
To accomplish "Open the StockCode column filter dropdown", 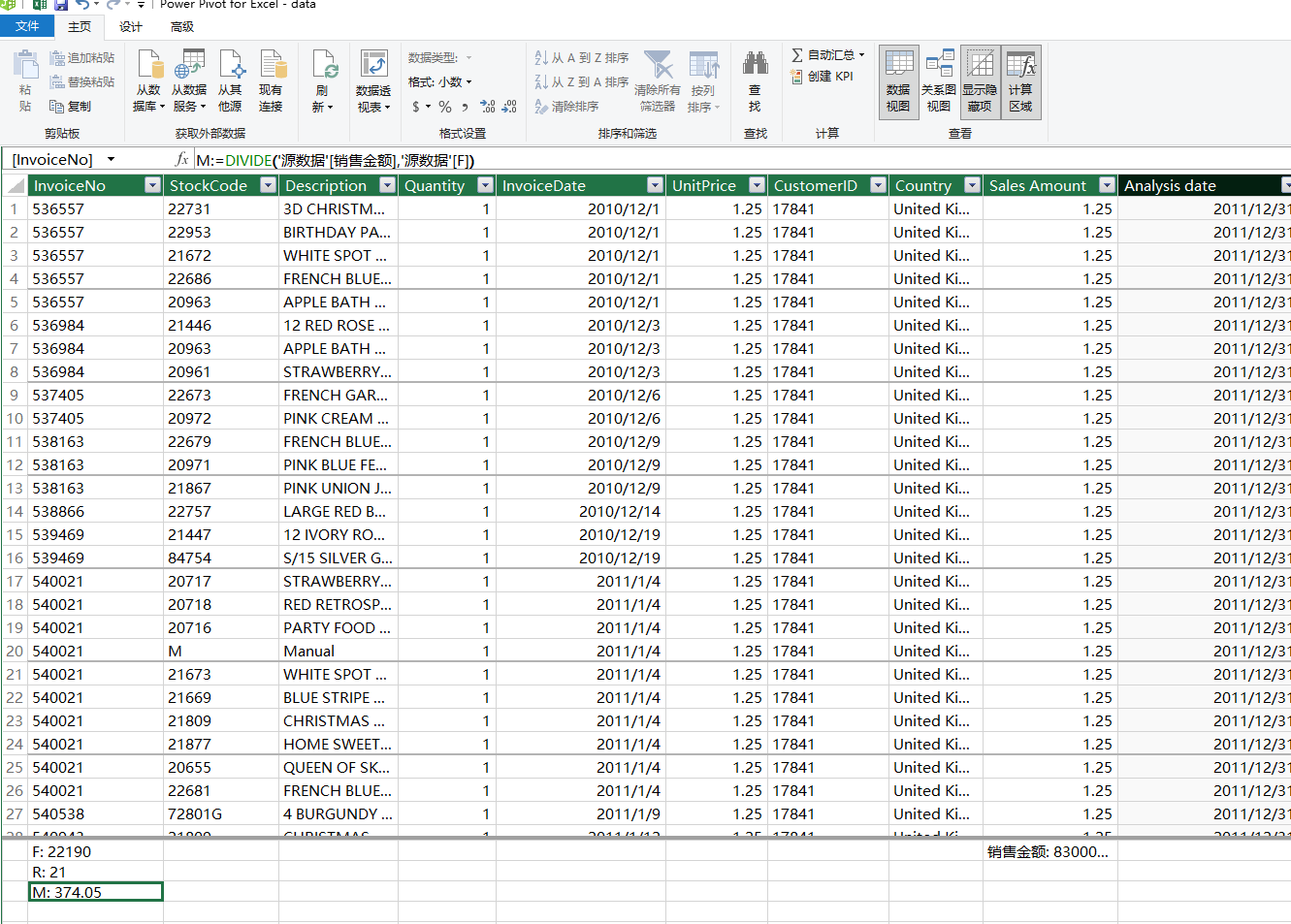I will (269, 185).
